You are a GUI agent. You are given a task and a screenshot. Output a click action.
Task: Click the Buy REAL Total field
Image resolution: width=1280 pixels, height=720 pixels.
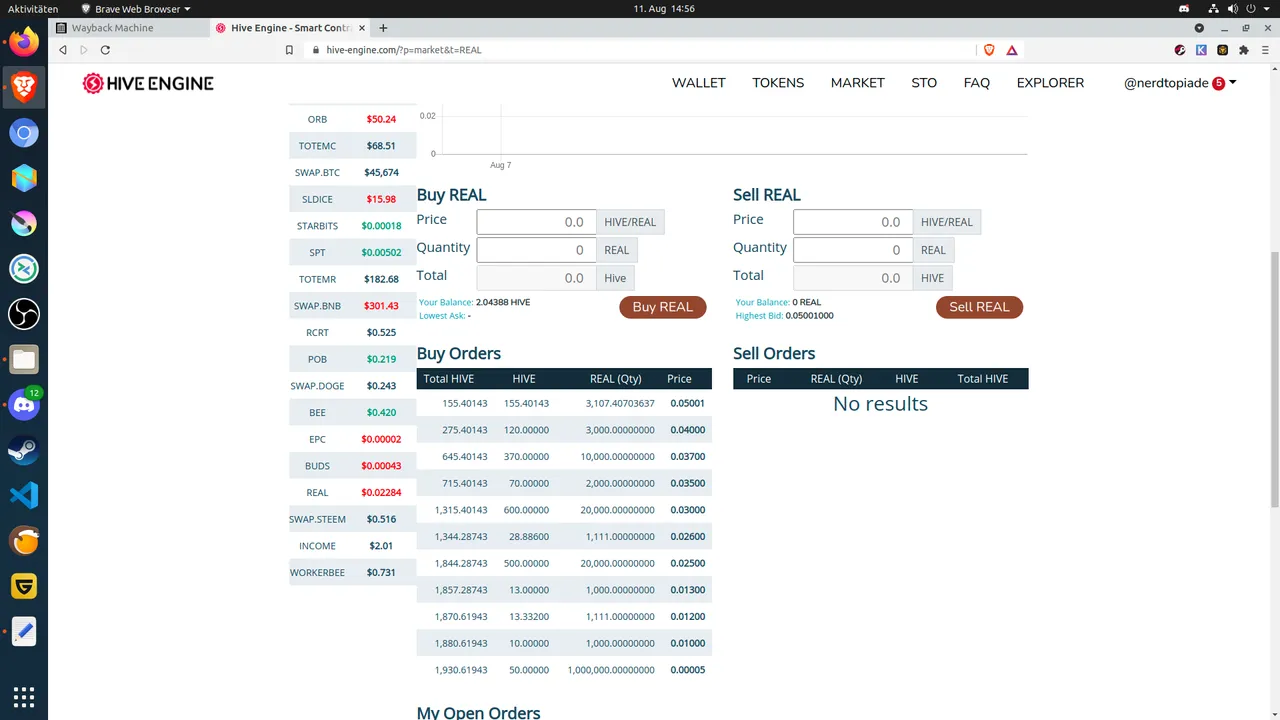[x=536, y=278]
